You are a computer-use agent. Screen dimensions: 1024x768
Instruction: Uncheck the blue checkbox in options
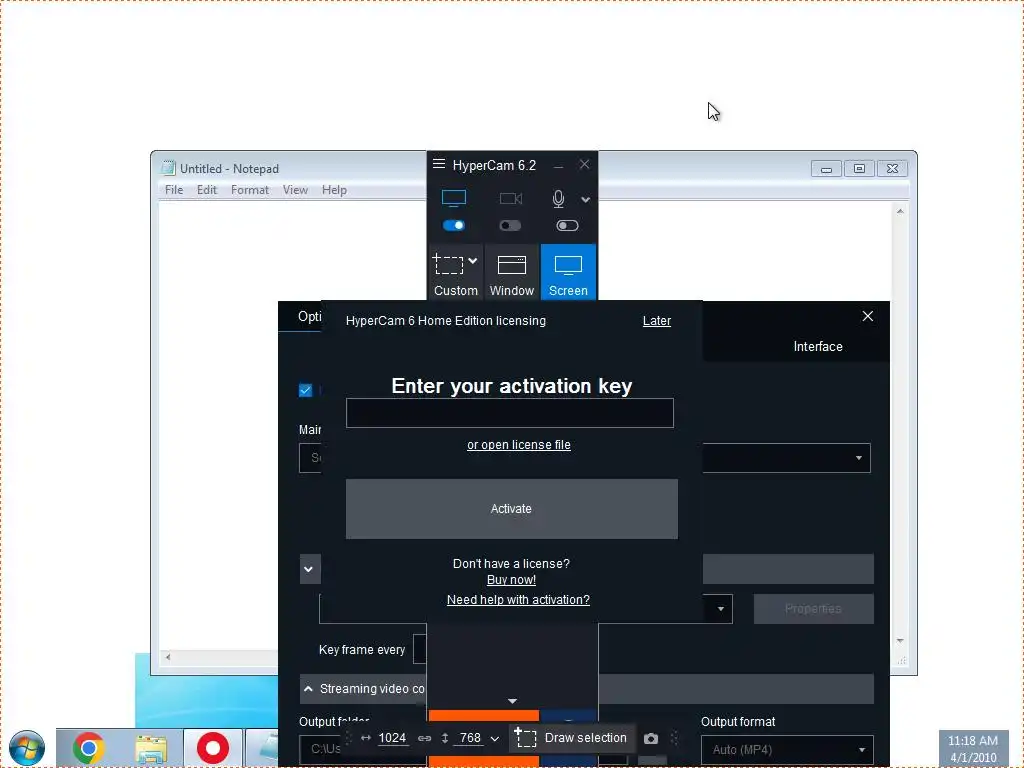tap(305, 390)
